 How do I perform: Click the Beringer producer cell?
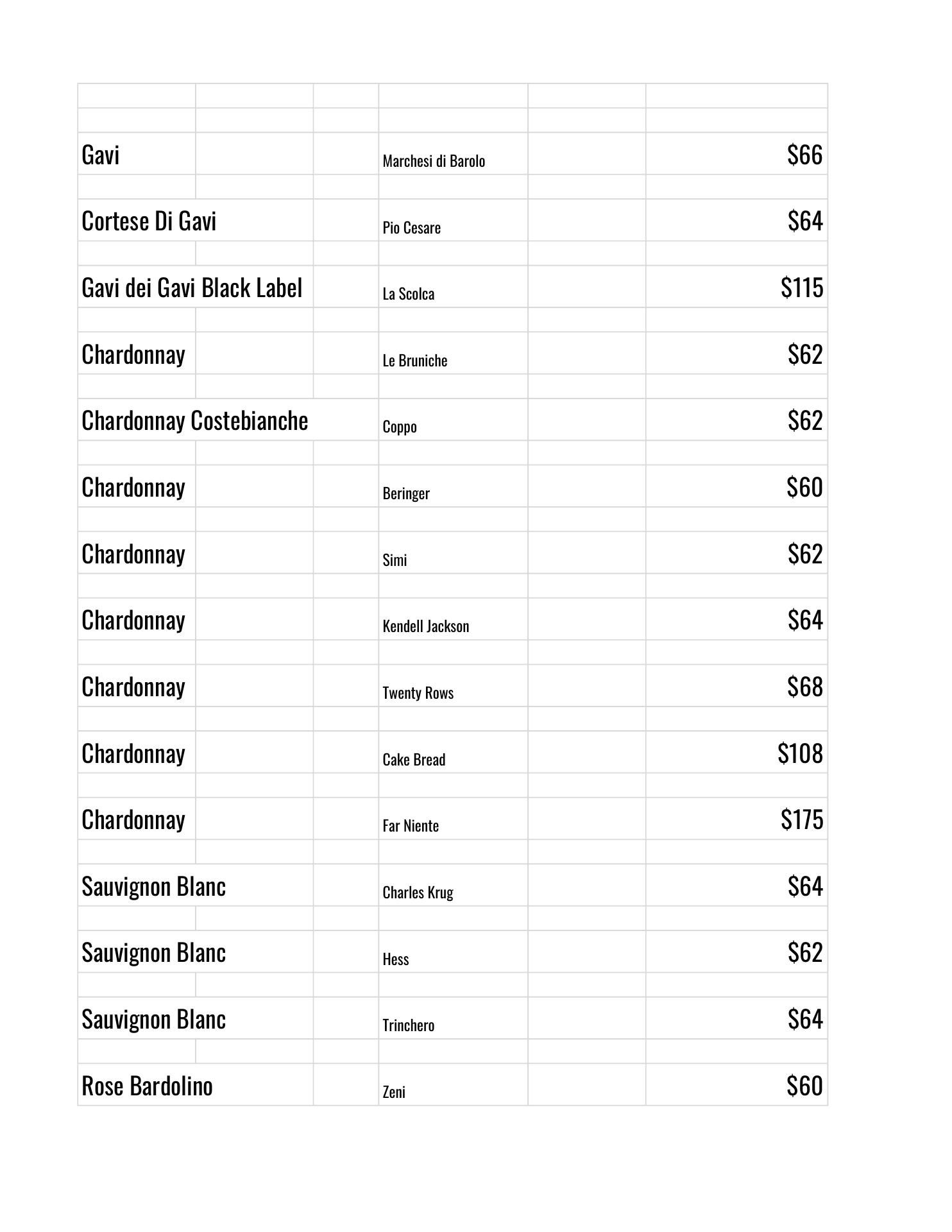(x=406, y=493)
